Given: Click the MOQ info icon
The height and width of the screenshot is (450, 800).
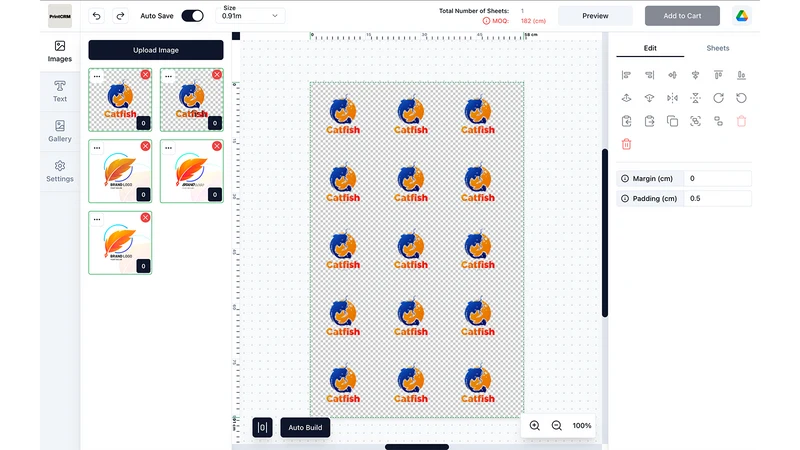Looking at the screenshot, I should [x=486, y=21].
